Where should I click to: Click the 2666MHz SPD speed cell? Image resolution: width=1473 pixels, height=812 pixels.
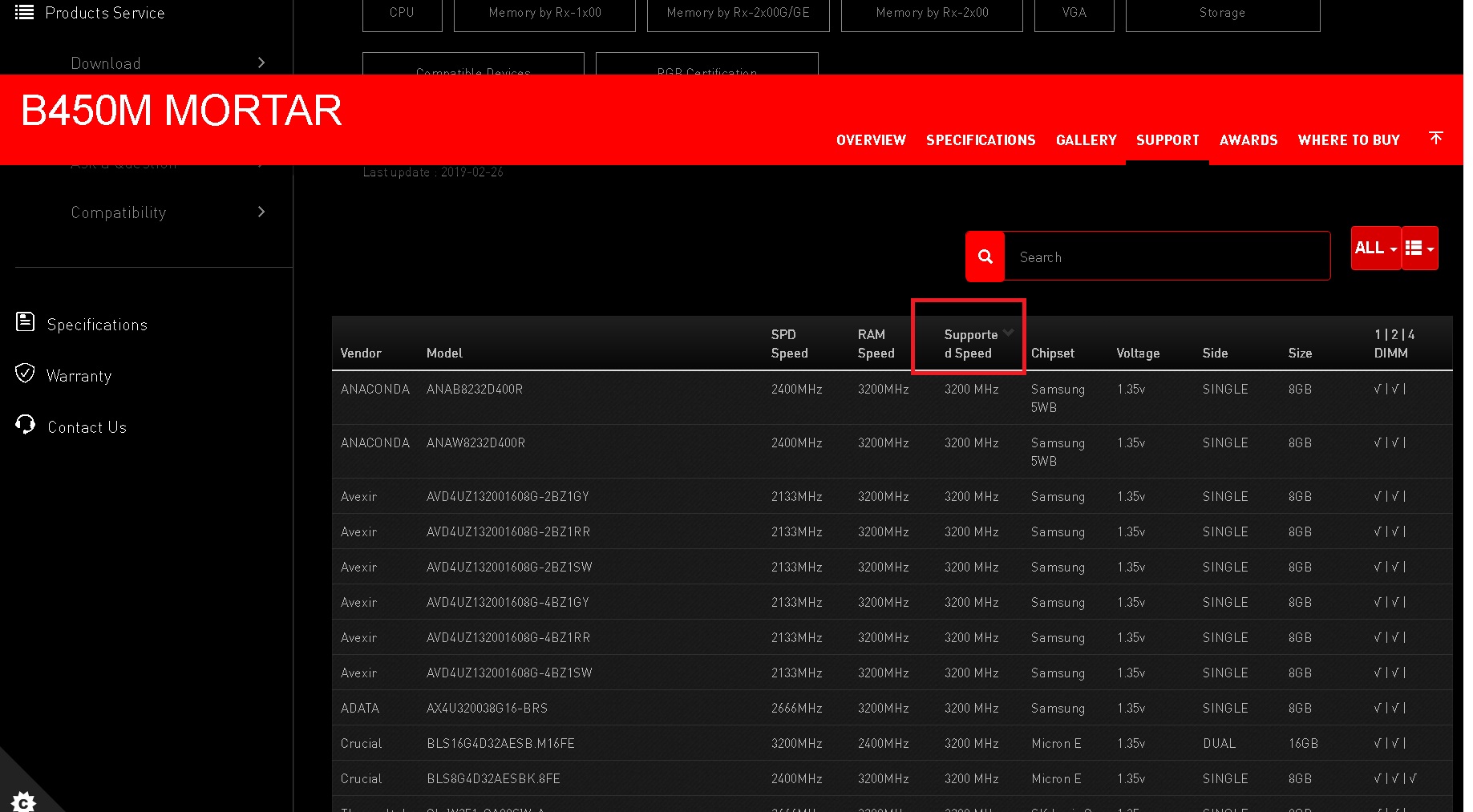[796, 708]
